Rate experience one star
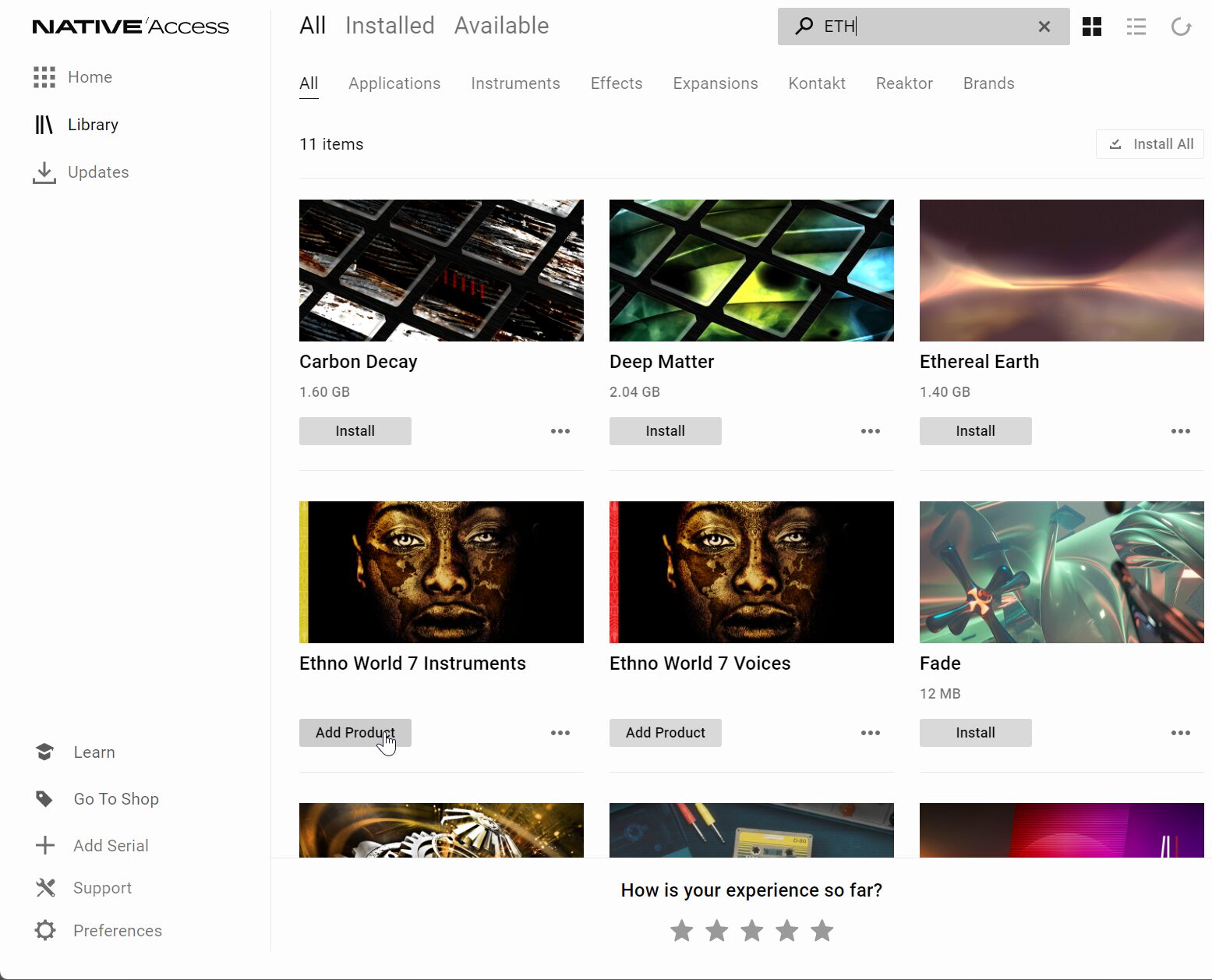 pos(682,930)
